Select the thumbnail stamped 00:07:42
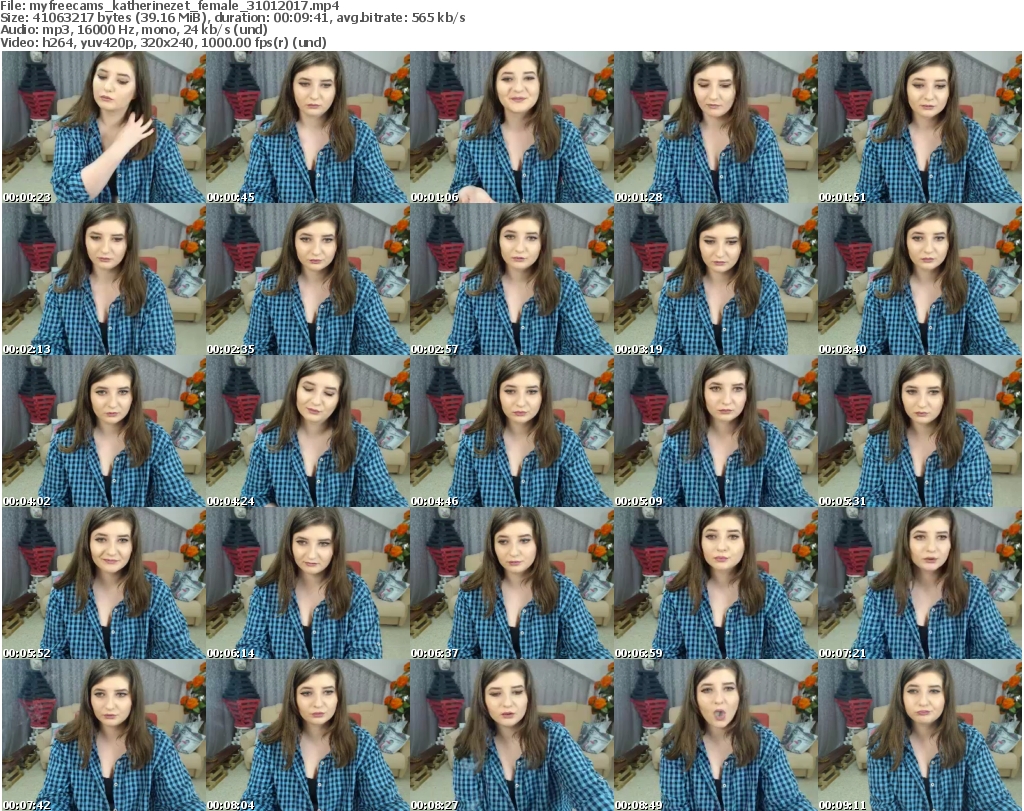This screenshot has width=1024, height=811. click(x=104, y=735)
